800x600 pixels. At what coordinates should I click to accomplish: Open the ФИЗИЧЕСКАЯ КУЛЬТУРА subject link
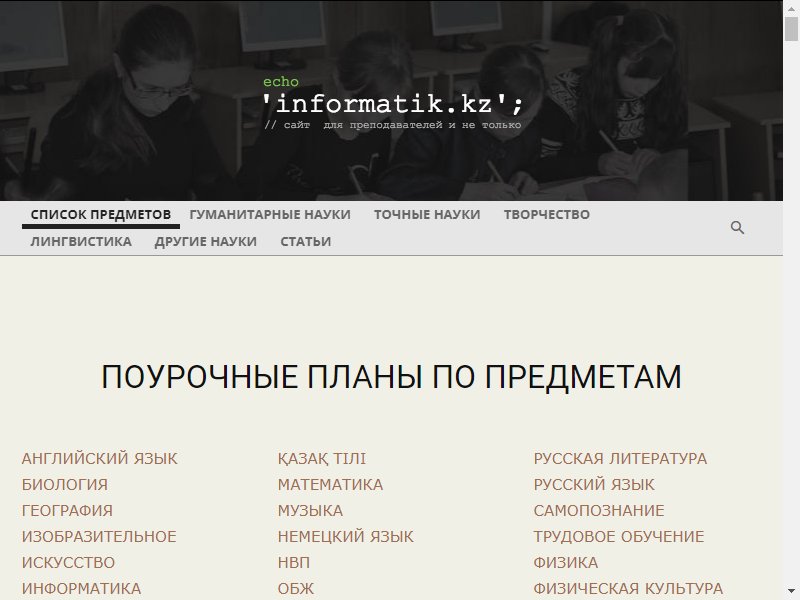628,588
